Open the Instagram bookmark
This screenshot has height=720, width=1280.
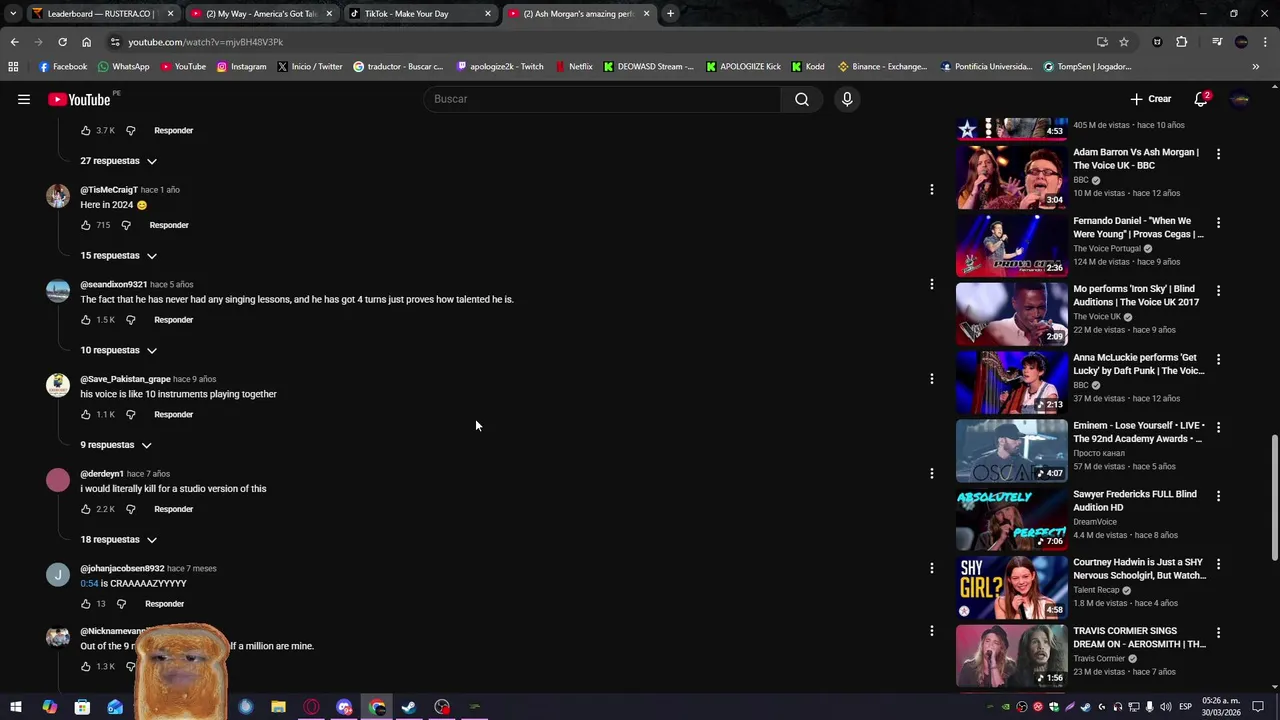[241, 67]
